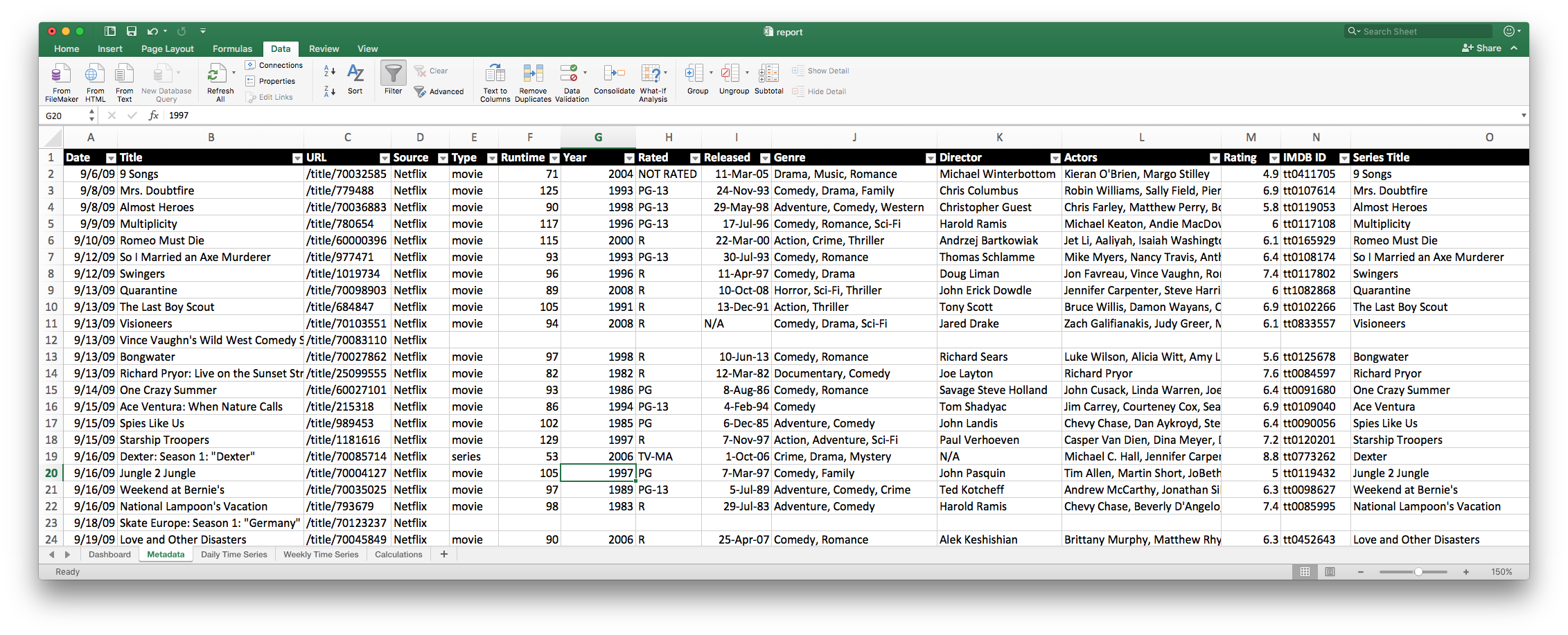Open the custom Sort dialog
The image size is (1568, 635).
click(355, 80)
